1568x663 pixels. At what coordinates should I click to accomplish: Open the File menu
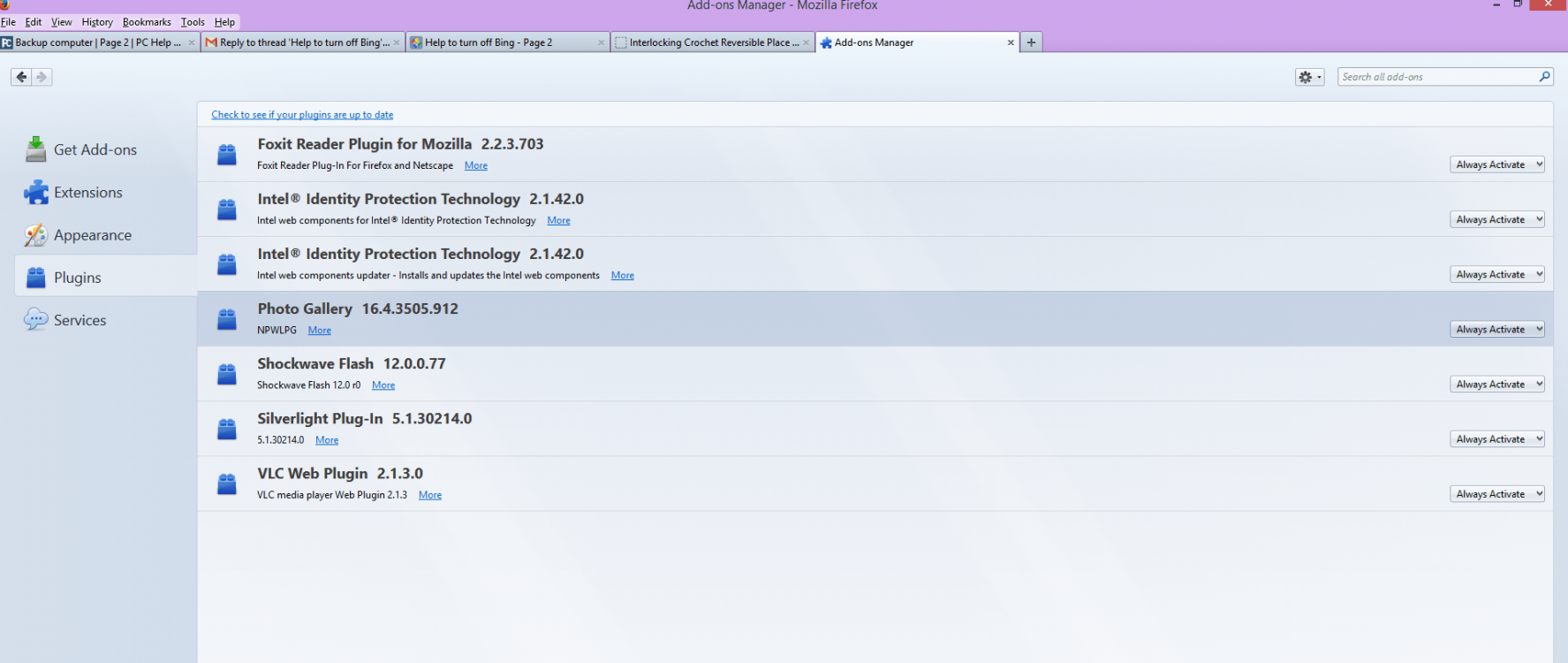click(x=9, y=22)
